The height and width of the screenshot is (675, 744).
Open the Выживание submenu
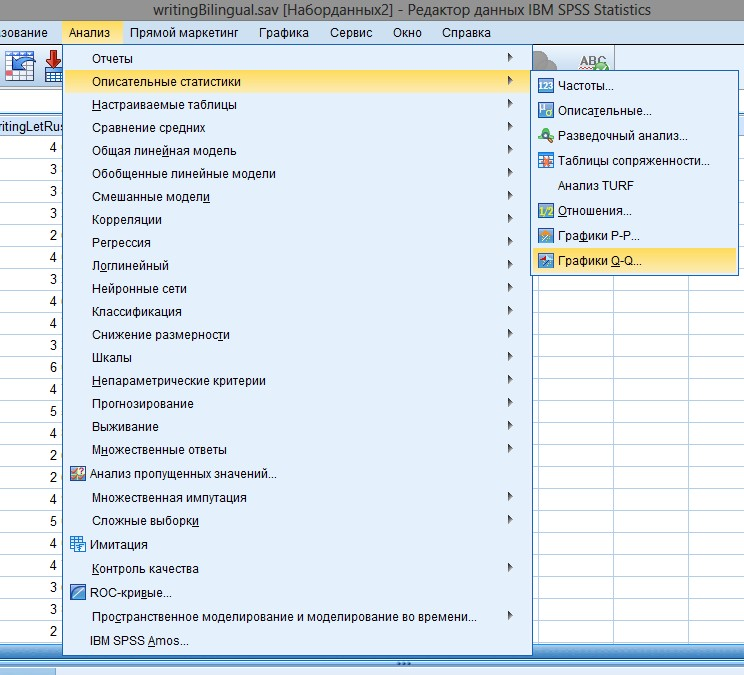(x=297, y=426)
